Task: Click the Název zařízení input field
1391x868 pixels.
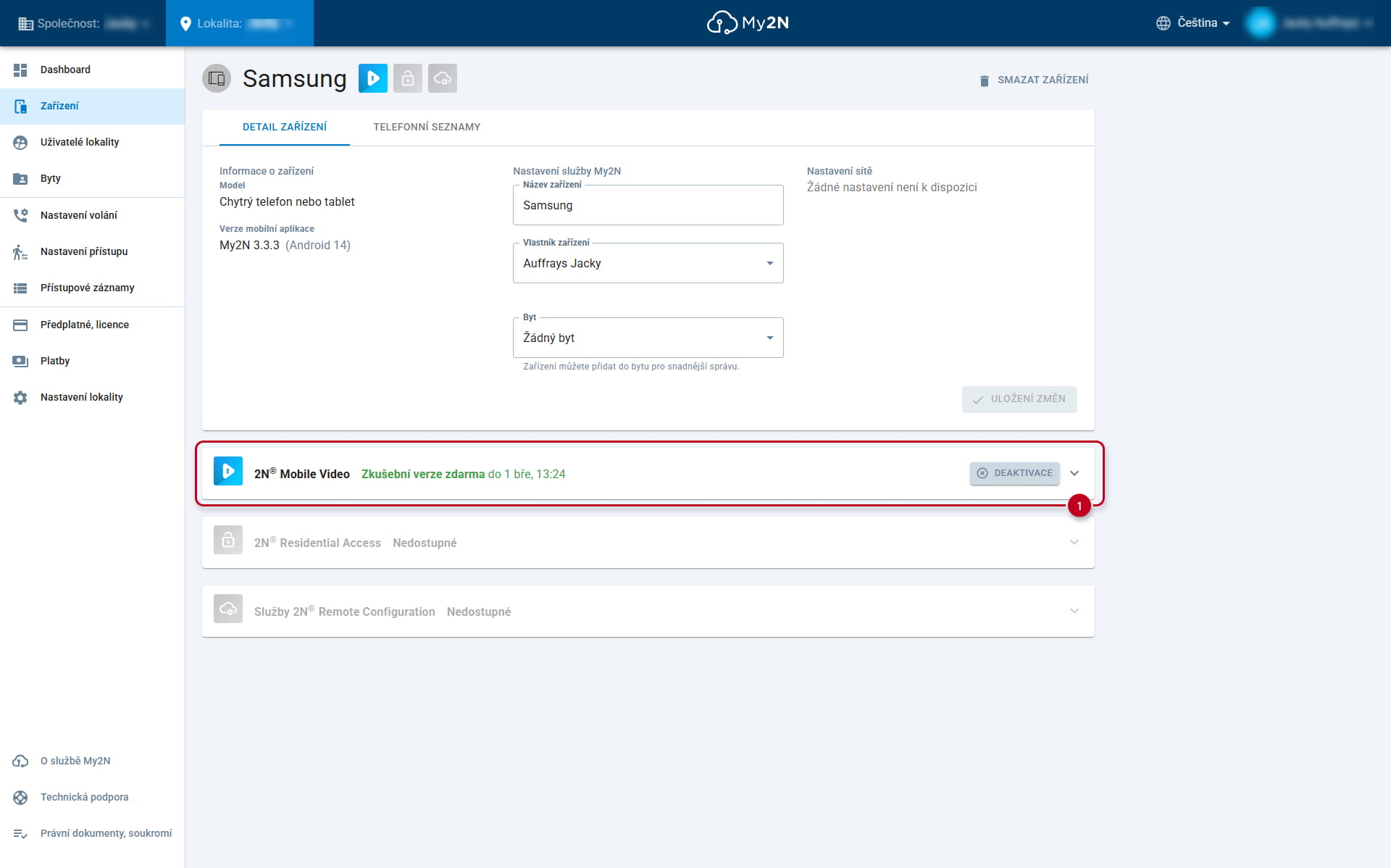Action: click(x=648, y=205)
